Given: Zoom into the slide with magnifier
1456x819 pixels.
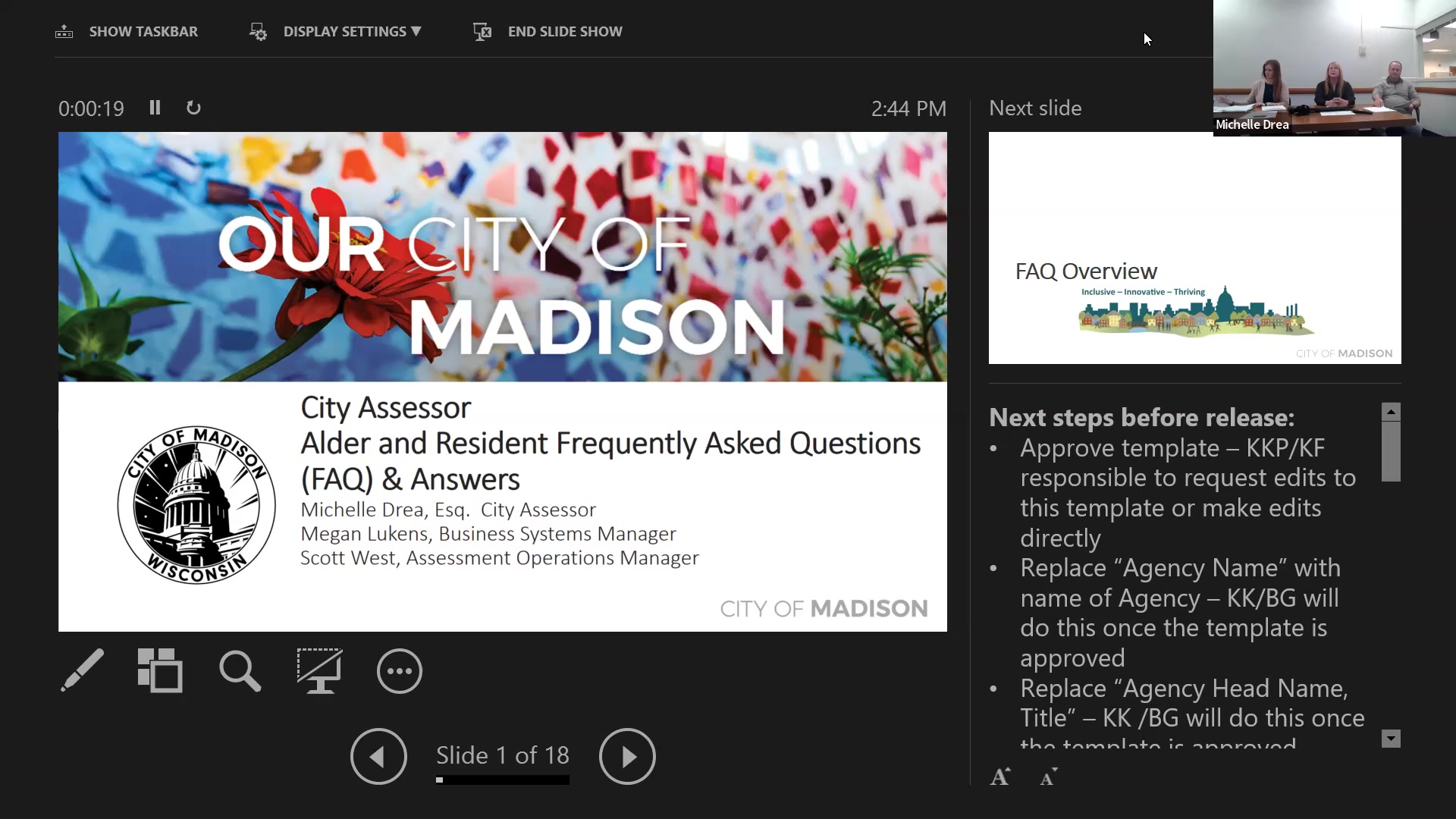Looking at the screenshot, I should click(240, 670).
